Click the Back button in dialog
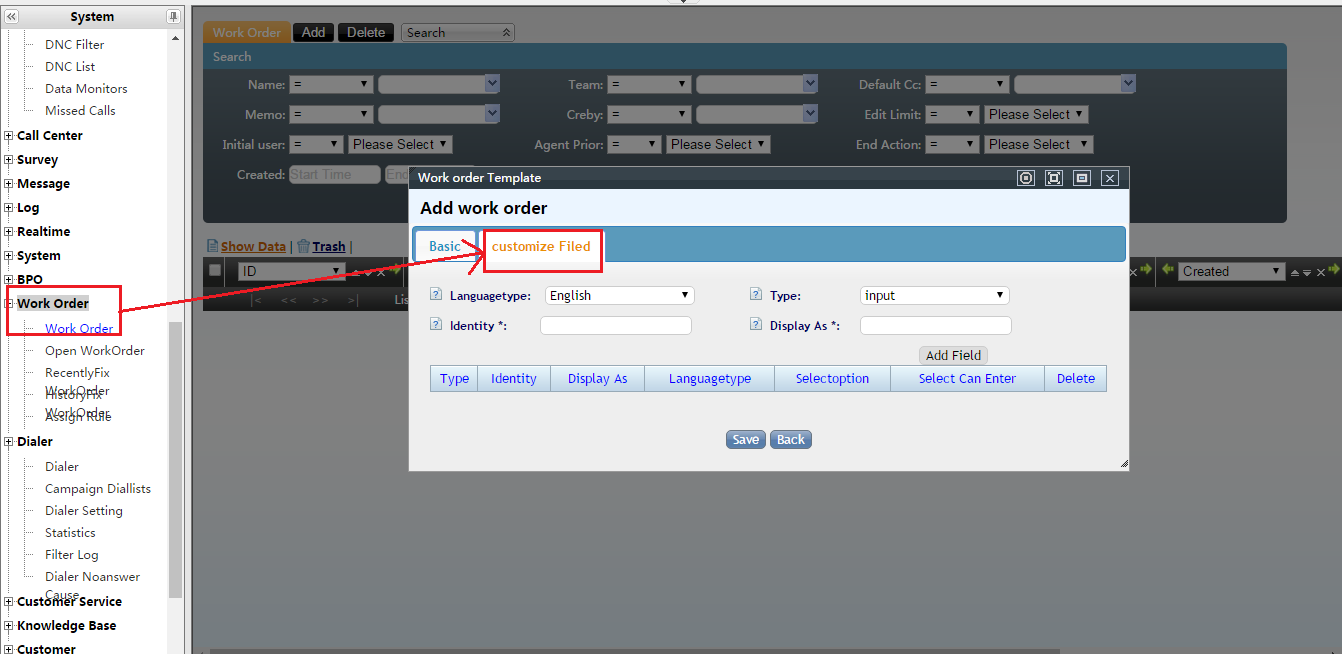This screenshot has height=654, width=1342. pyautogui.click(x=790, y=439)
